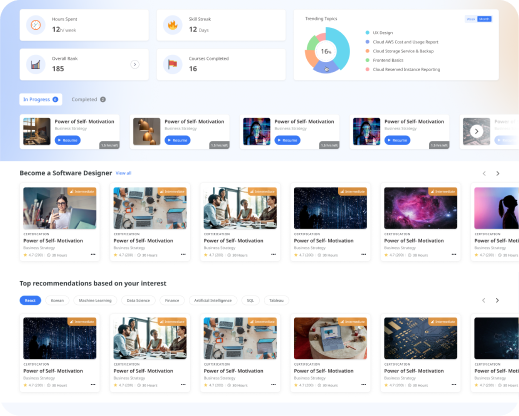Select the In Progress tab
519x416 pixels.
tap(41, 99)
